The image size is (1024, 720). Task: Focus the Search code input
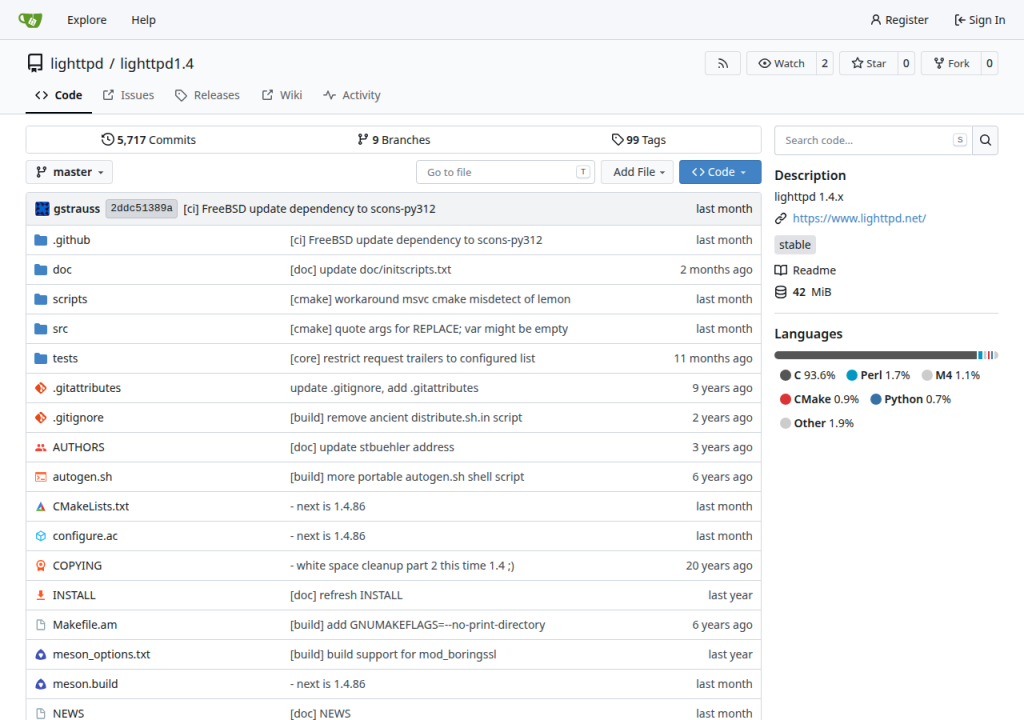872,140
